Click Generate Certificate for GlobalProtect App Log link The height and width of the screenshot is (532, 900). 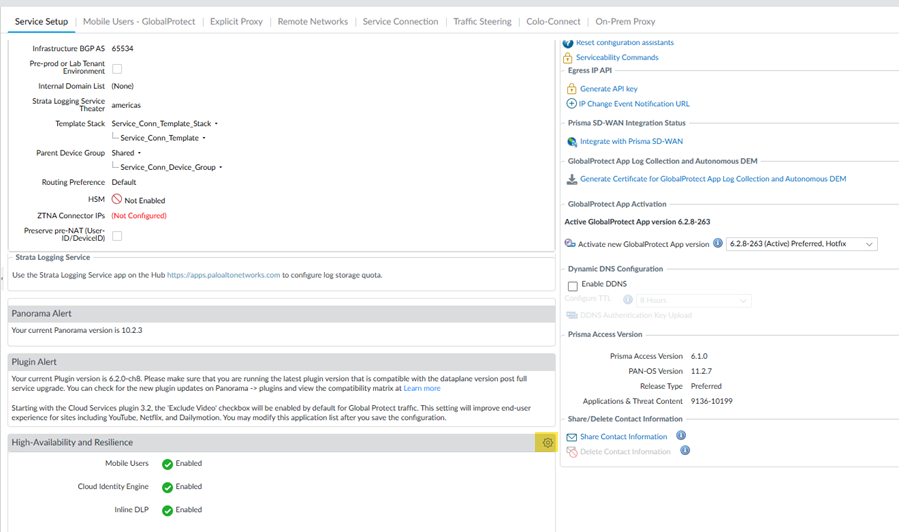coord(713,179)
